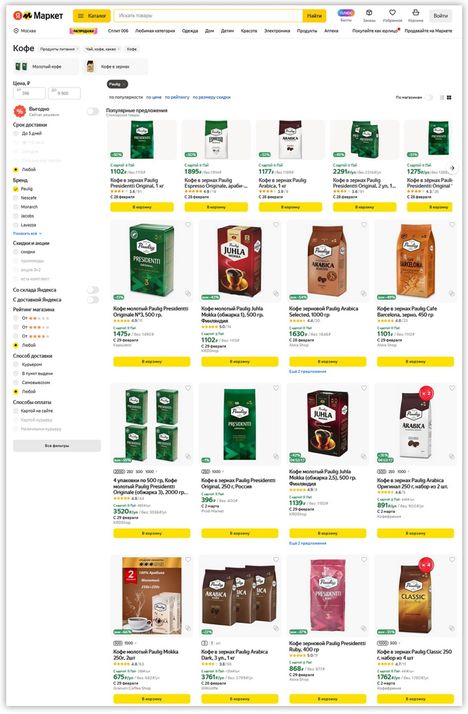Switch to the grid view icon
The image size is (468, 714).
(449, 97)
